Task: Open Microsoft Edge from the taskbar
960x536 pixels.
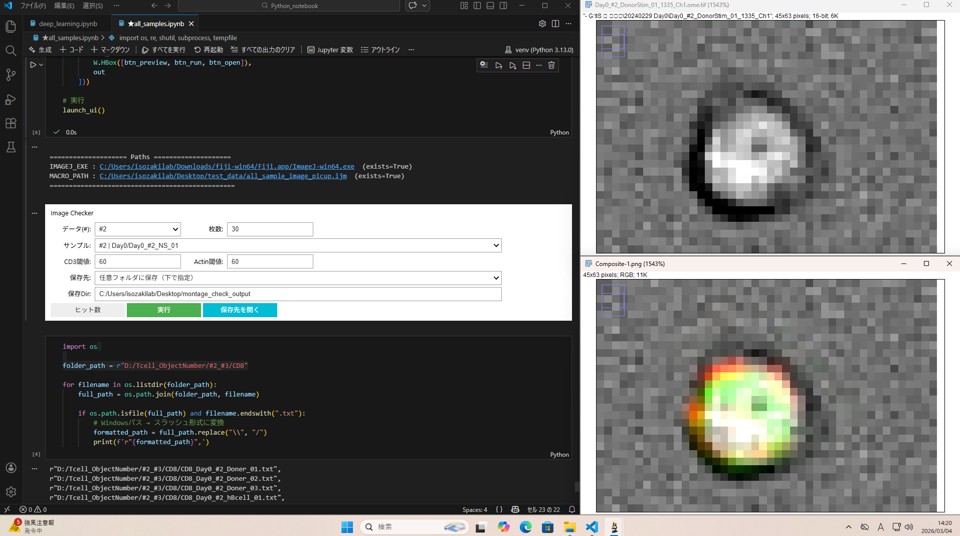Action: pos(525,527)
